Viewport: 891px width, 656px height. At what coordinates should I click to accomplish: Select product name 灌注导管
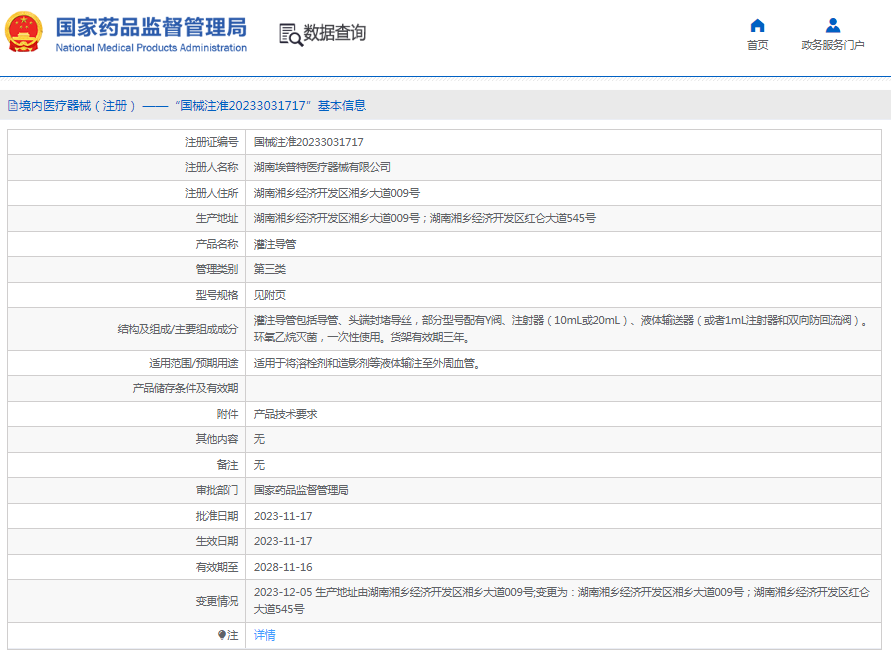[x=275, y=244]
